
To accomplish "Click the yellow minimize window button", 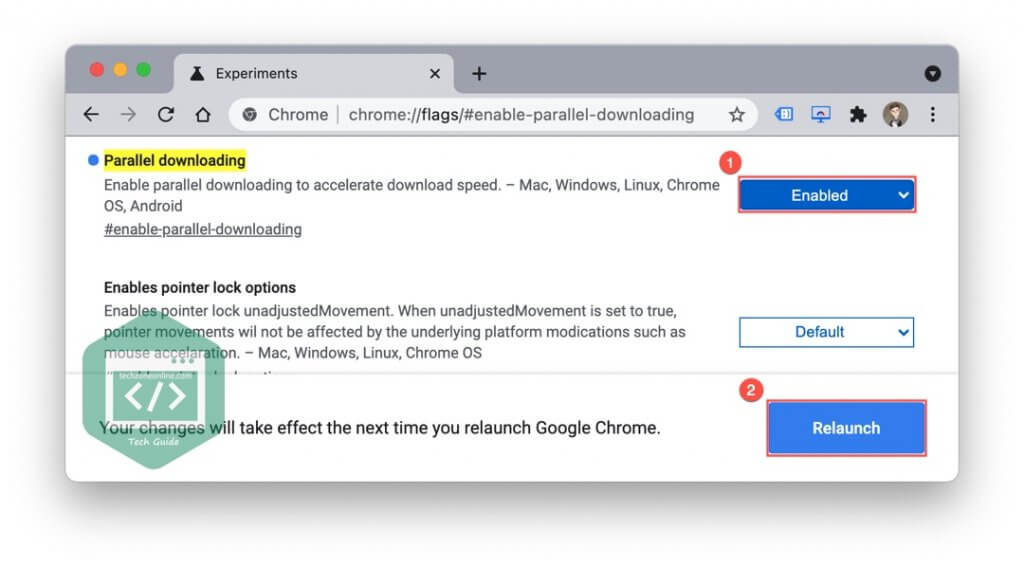I will 120,70.
